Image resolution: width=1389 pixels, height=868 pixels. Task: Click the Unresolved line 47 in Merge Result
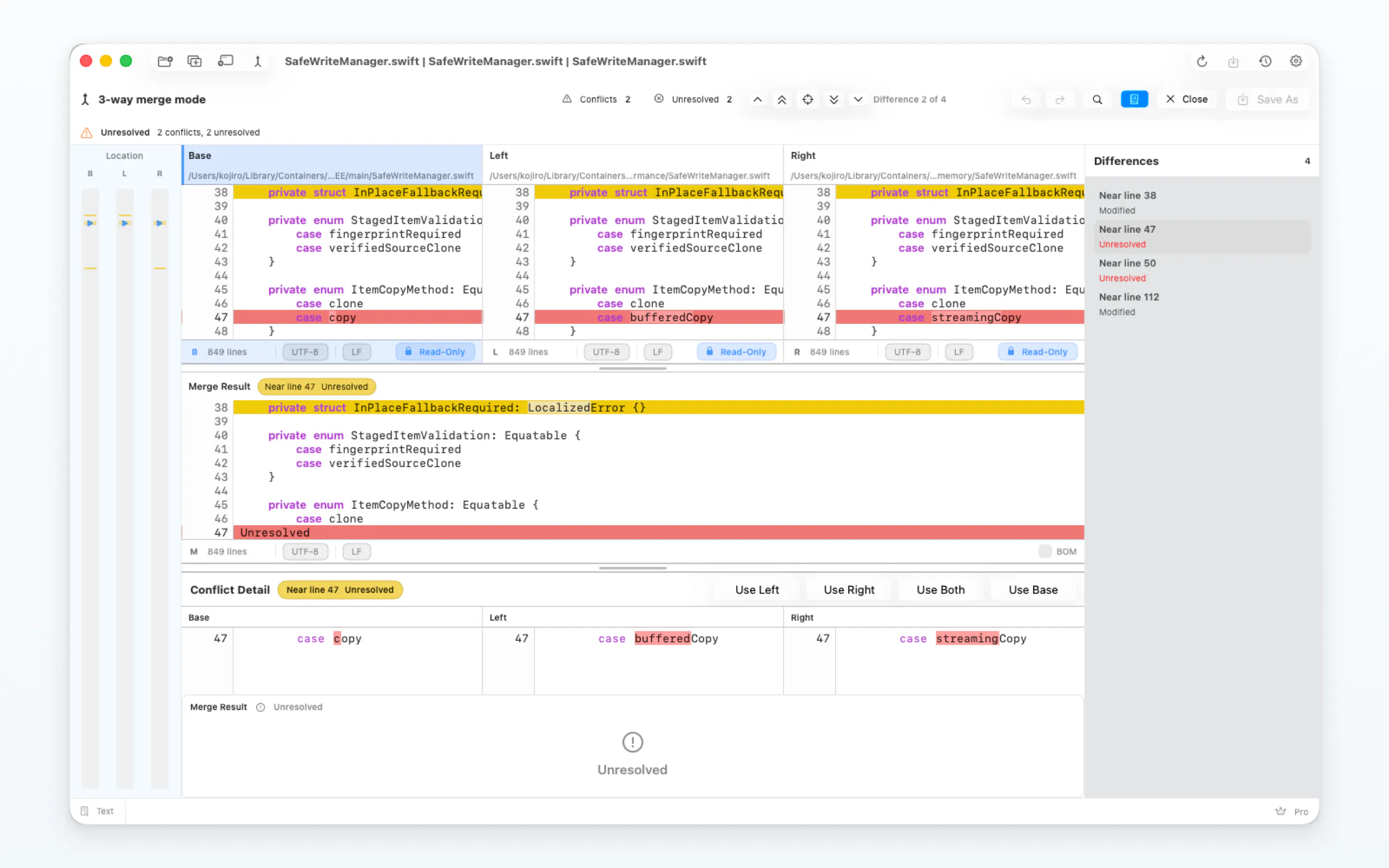point(658,533)
